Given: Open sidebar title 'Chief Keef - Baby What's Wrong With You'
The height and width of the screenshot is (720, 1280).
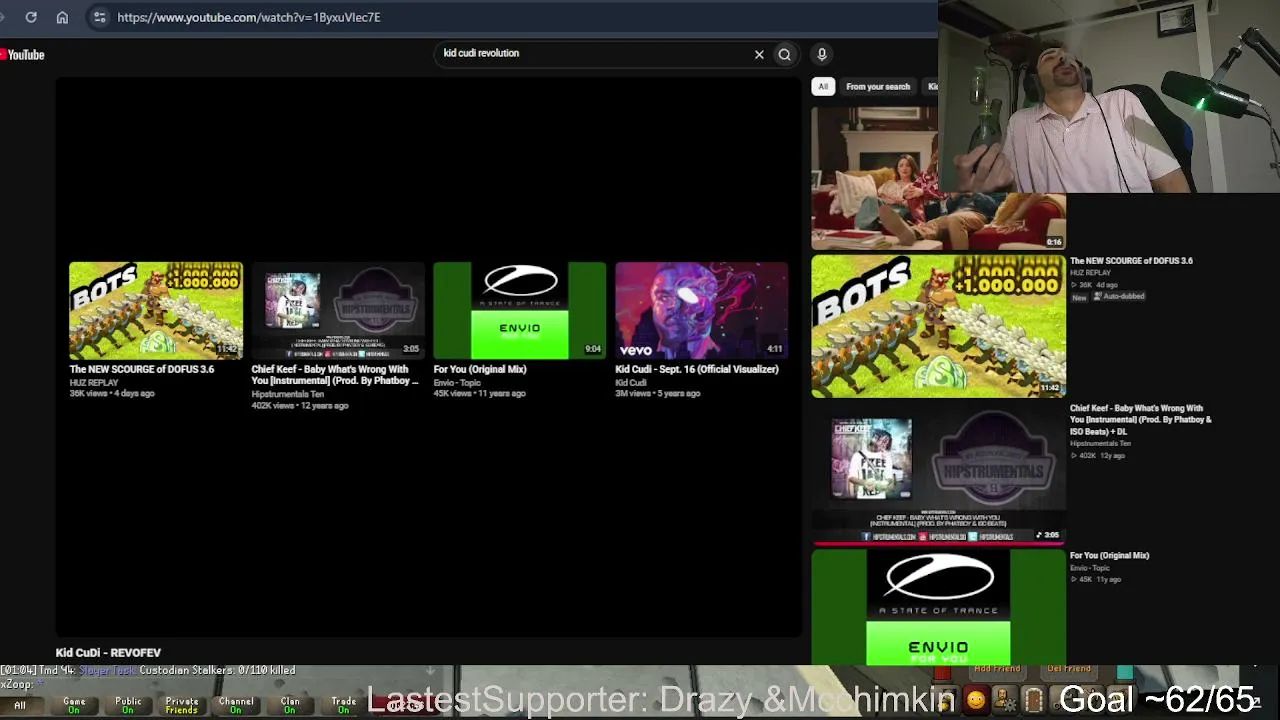Looking at the screenshot, I should tap(1141, 420).
